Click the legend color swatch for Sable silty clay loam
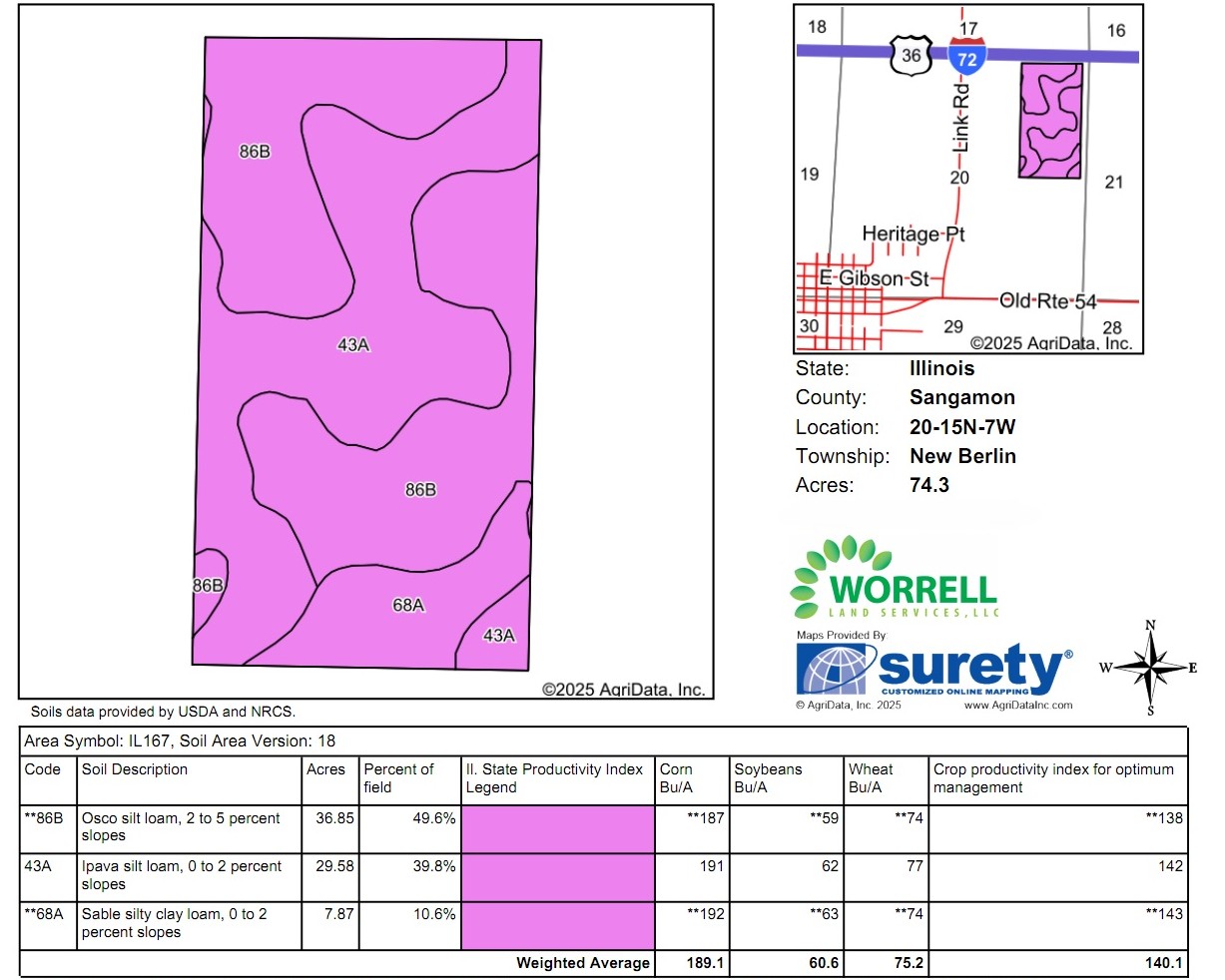The image size is (1225, 980). tap(558, 925)
